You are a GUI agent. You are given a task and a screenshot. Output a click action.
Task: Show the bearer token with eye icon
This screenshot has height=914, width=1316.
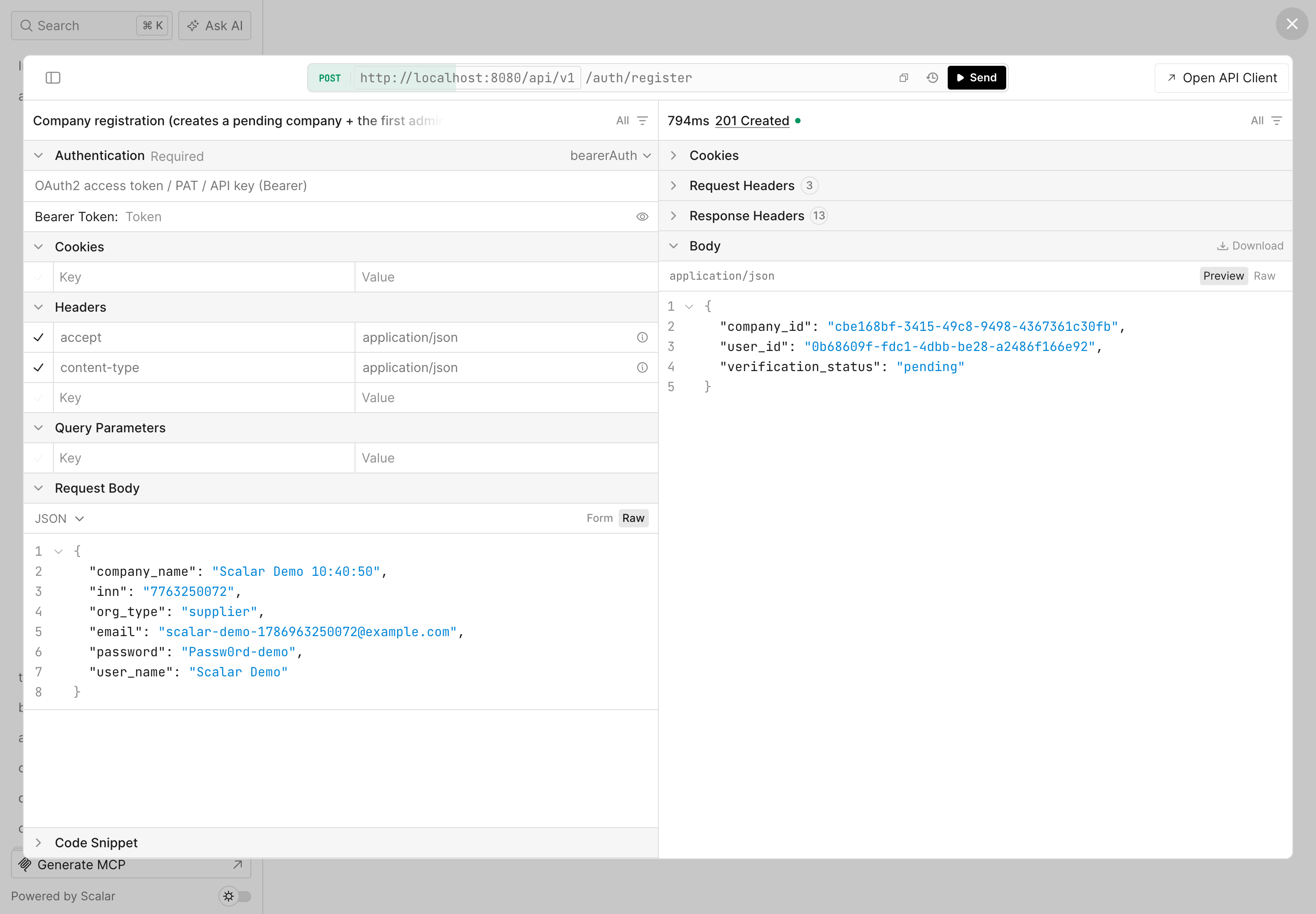642,217
